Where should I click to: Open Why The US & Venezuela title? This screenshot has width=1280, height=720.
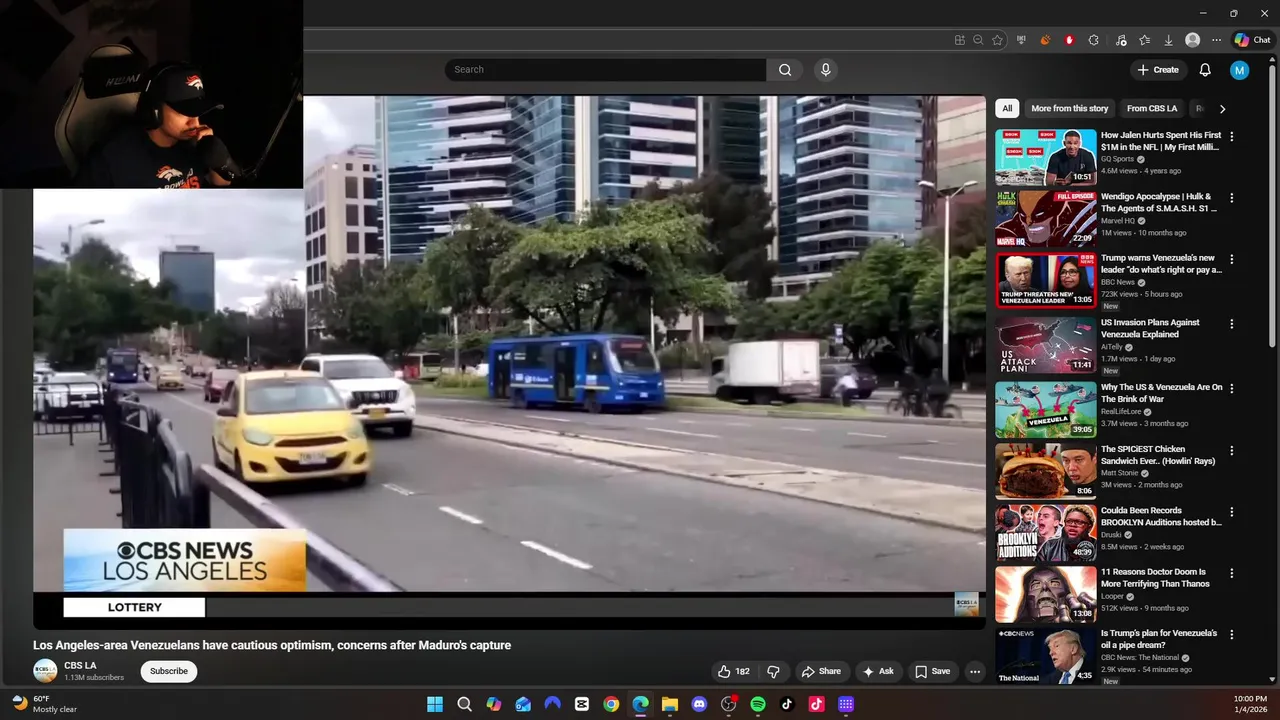click(x=1161, y=393)
